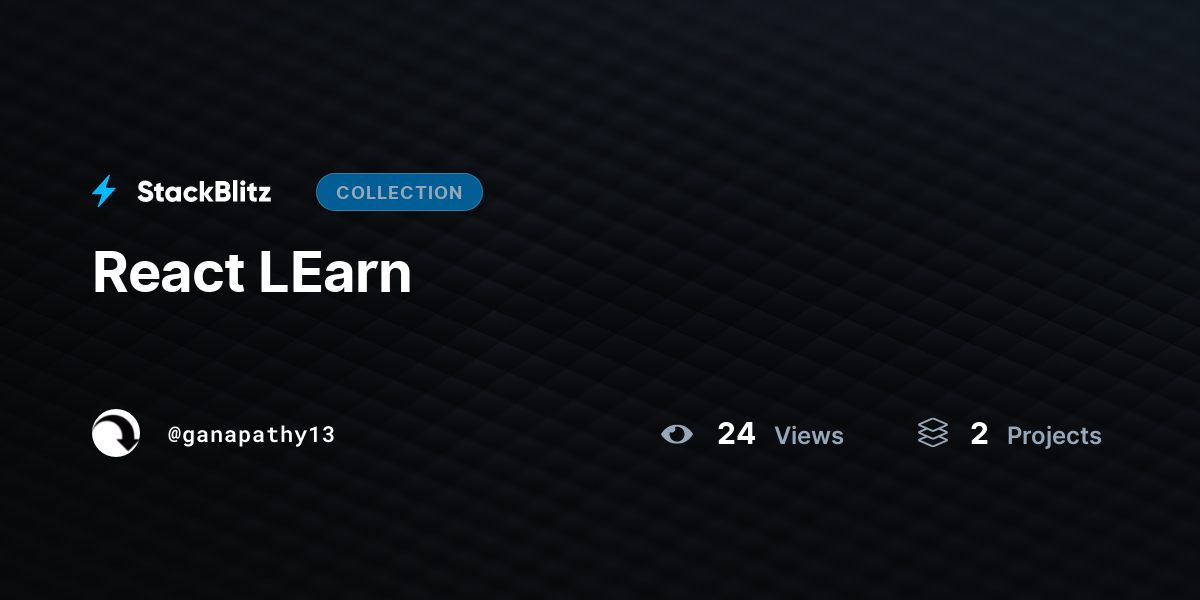Click the word LEarn in the title
1200x600 pixels.
point(335,272)
